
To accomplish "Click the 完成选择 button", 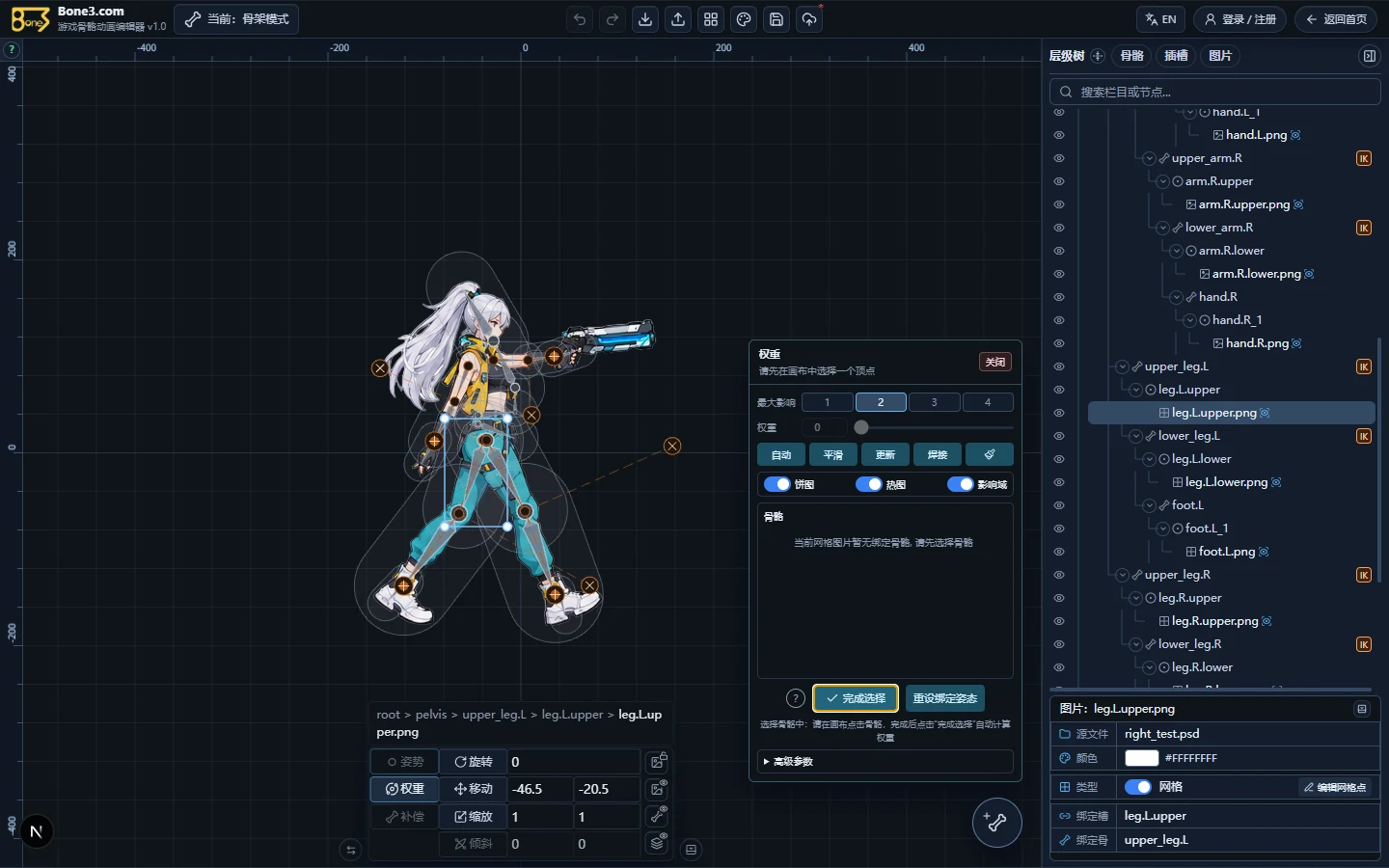I will tap(856, 698).
